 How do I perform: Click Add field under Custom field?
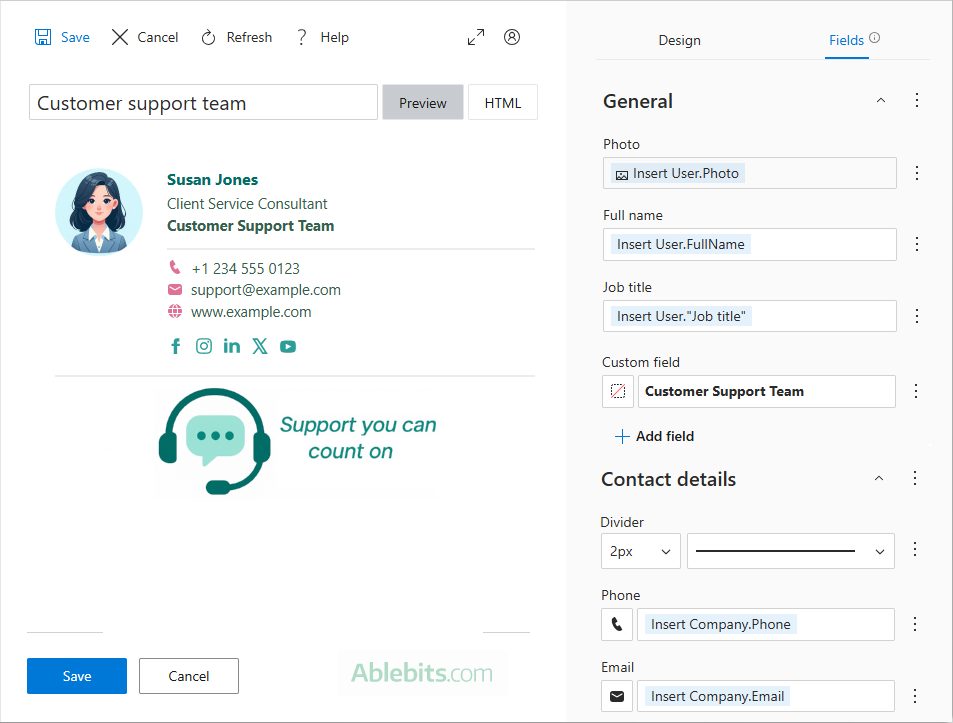tap(654, 436)
